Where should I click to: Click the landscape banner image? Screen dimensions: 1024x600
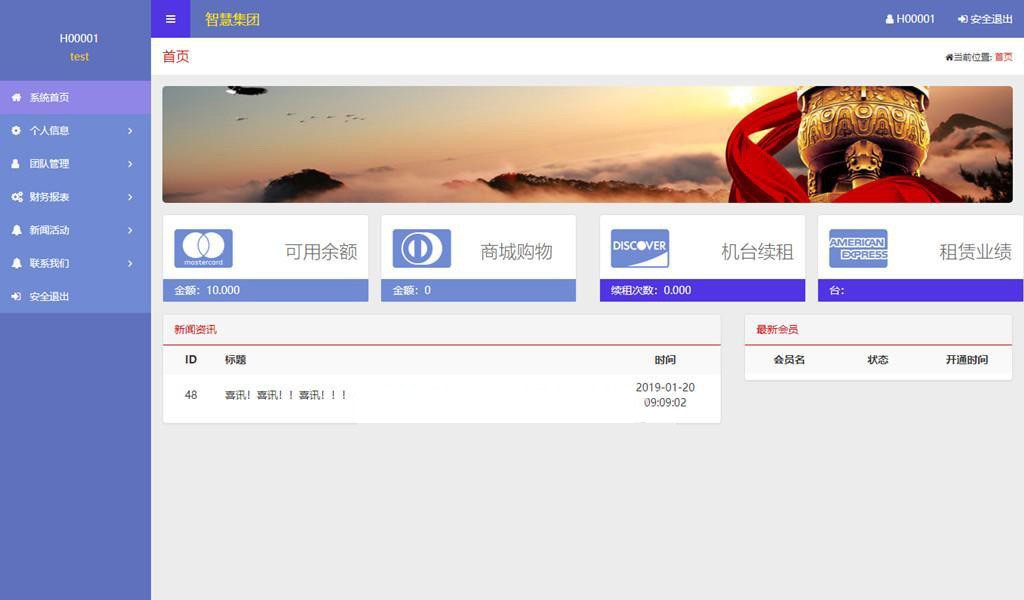(x=587, y=144)
